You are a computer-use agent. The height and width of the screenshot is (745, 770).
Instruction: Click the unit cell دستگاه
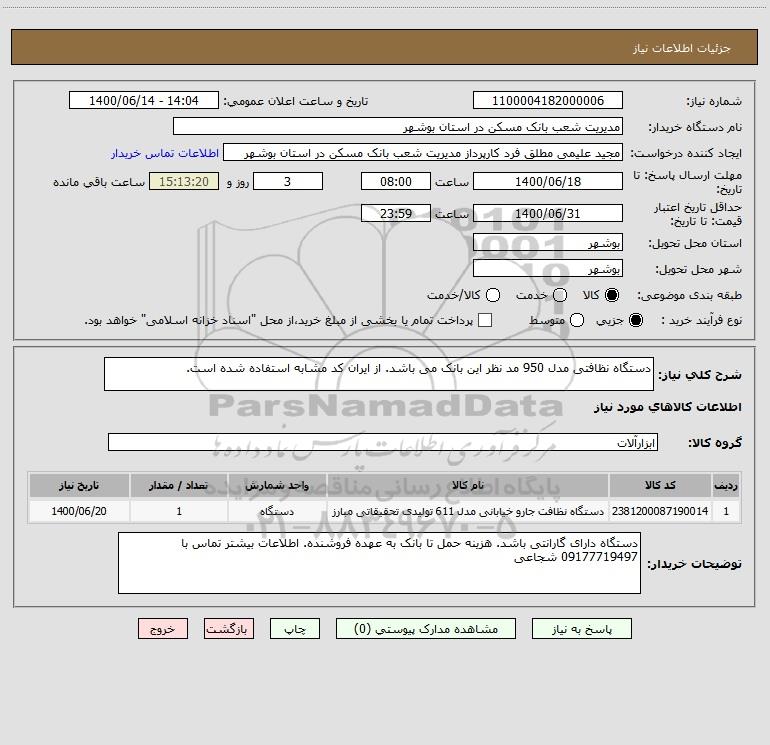click(x=277, y=511)
